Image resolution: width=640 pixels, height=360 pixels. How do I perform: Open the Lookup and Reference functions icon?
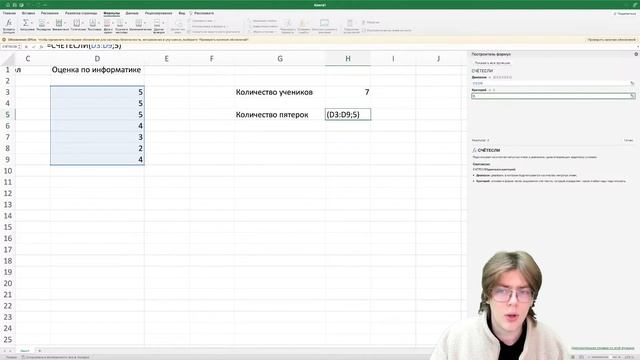click(120, 23)
